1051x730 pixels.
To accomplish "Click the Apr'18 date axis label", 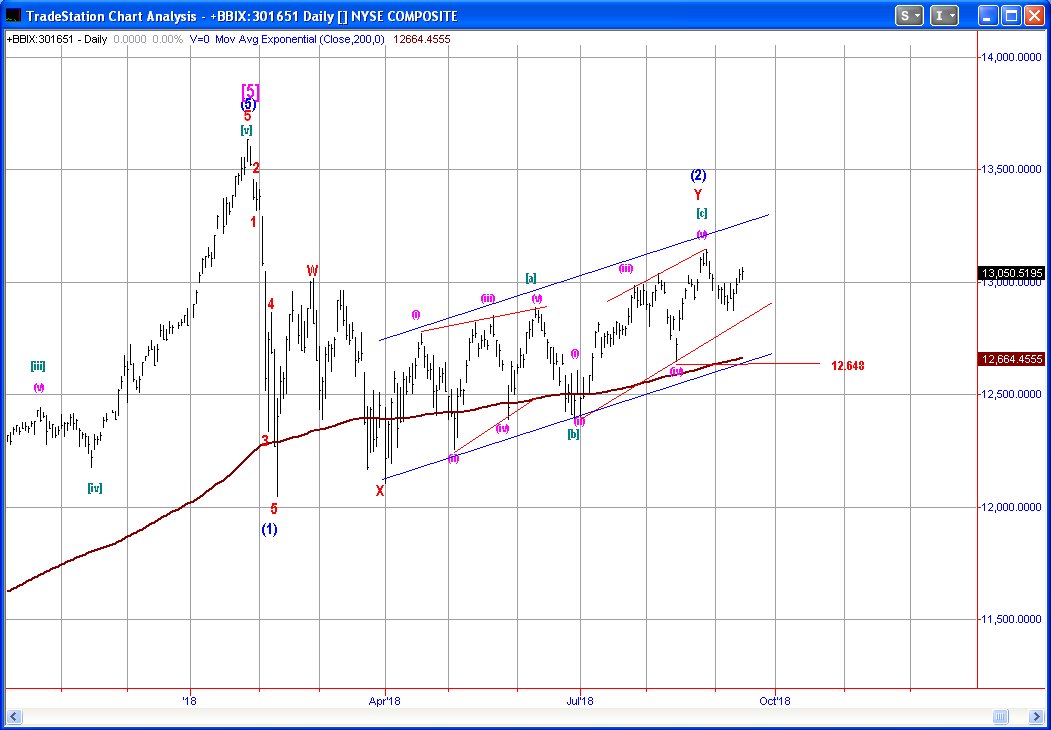I will (385, 701).
